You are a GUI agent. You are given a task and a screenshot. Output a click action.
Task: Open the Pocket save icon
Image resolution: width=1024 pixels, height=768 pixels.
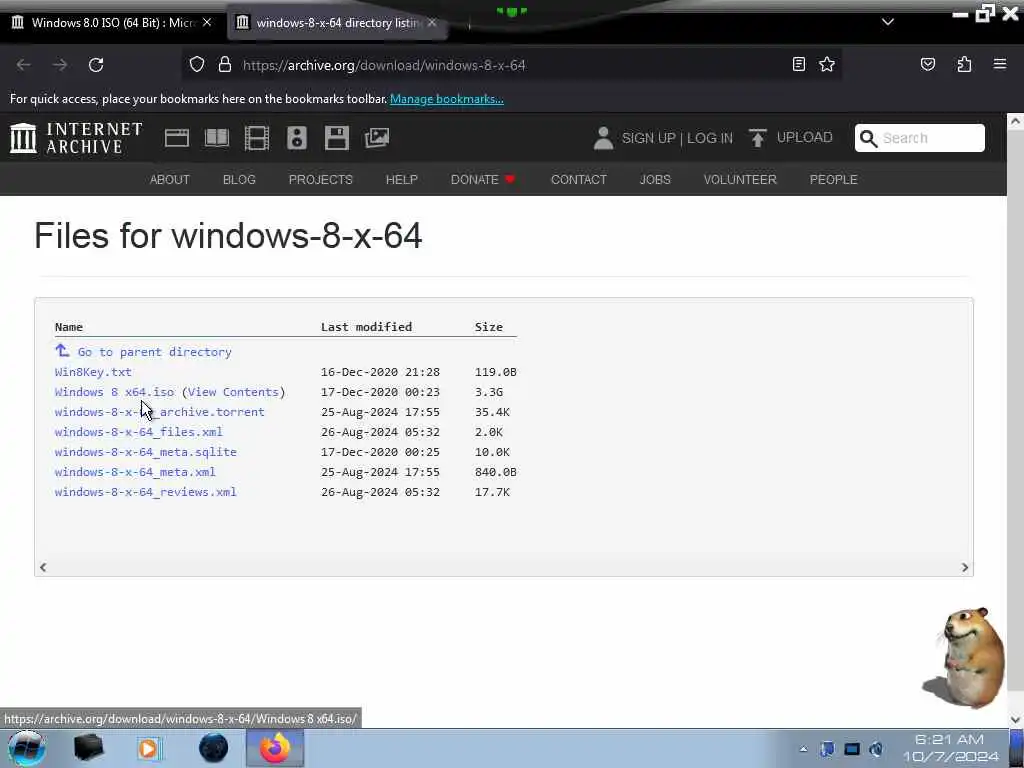pos(927,64)
